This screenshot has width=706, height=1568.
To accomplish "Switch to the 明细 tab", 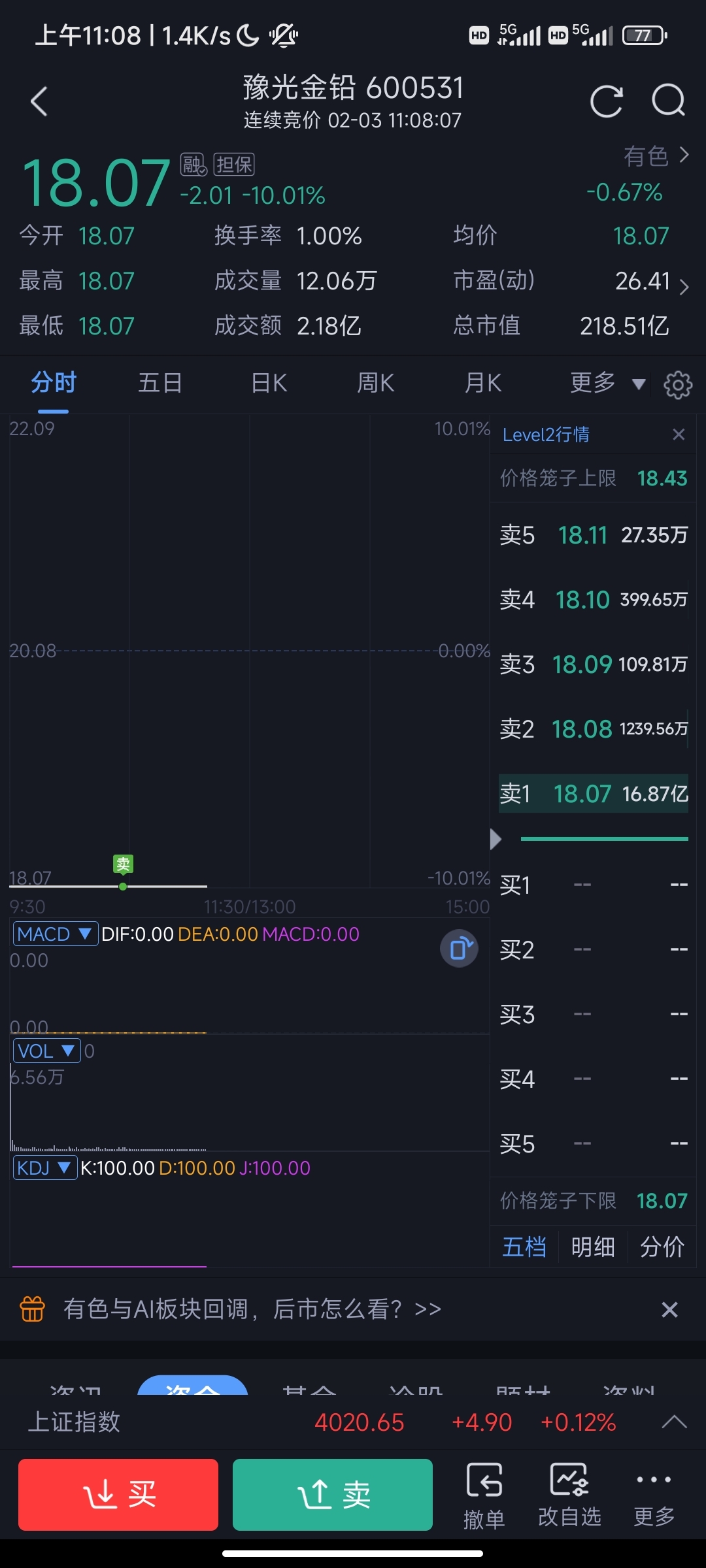I will [x=593, y=1247].
